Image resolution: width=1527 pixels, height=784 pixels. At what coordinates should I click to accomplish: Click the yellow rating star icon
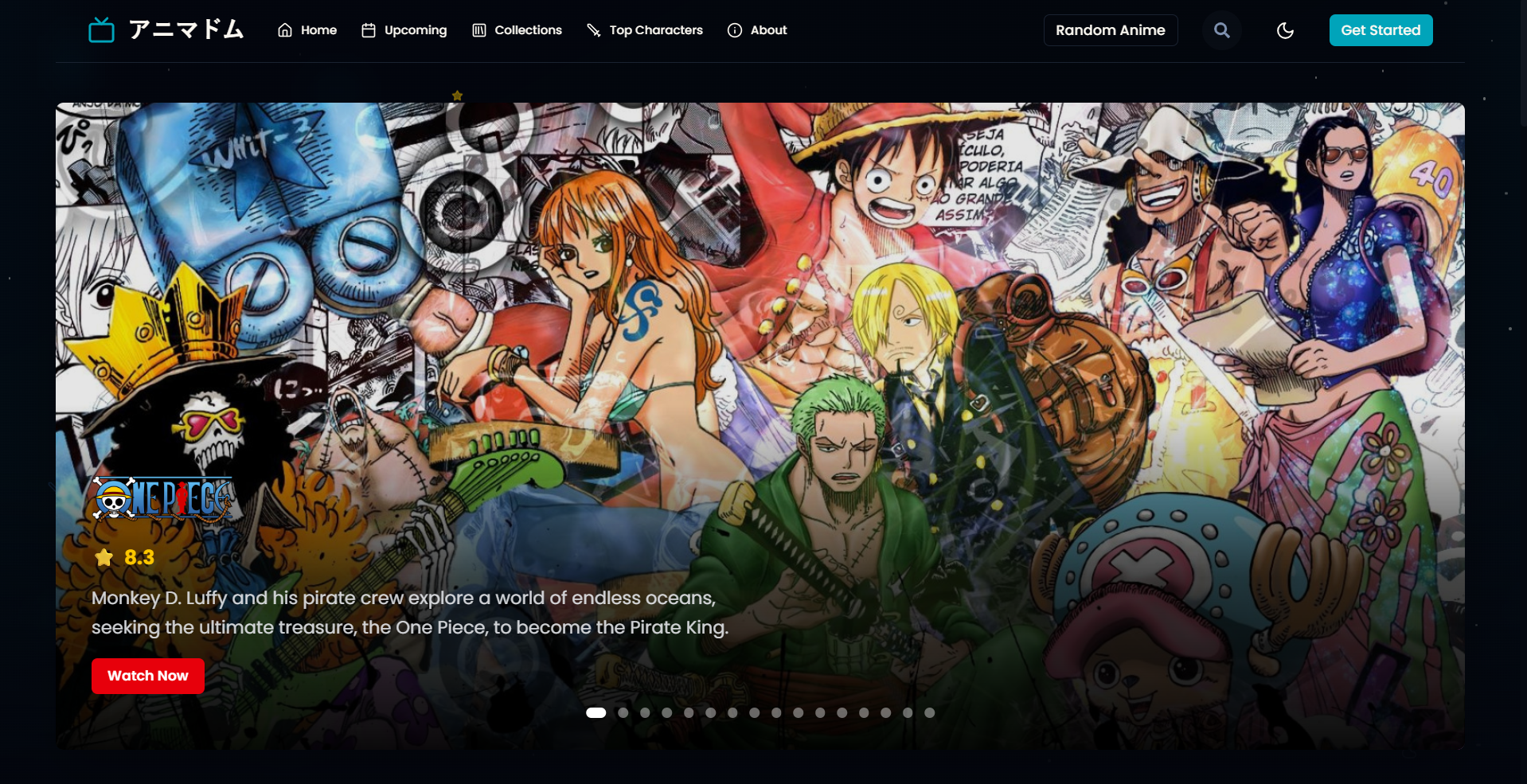click(104, 557)
